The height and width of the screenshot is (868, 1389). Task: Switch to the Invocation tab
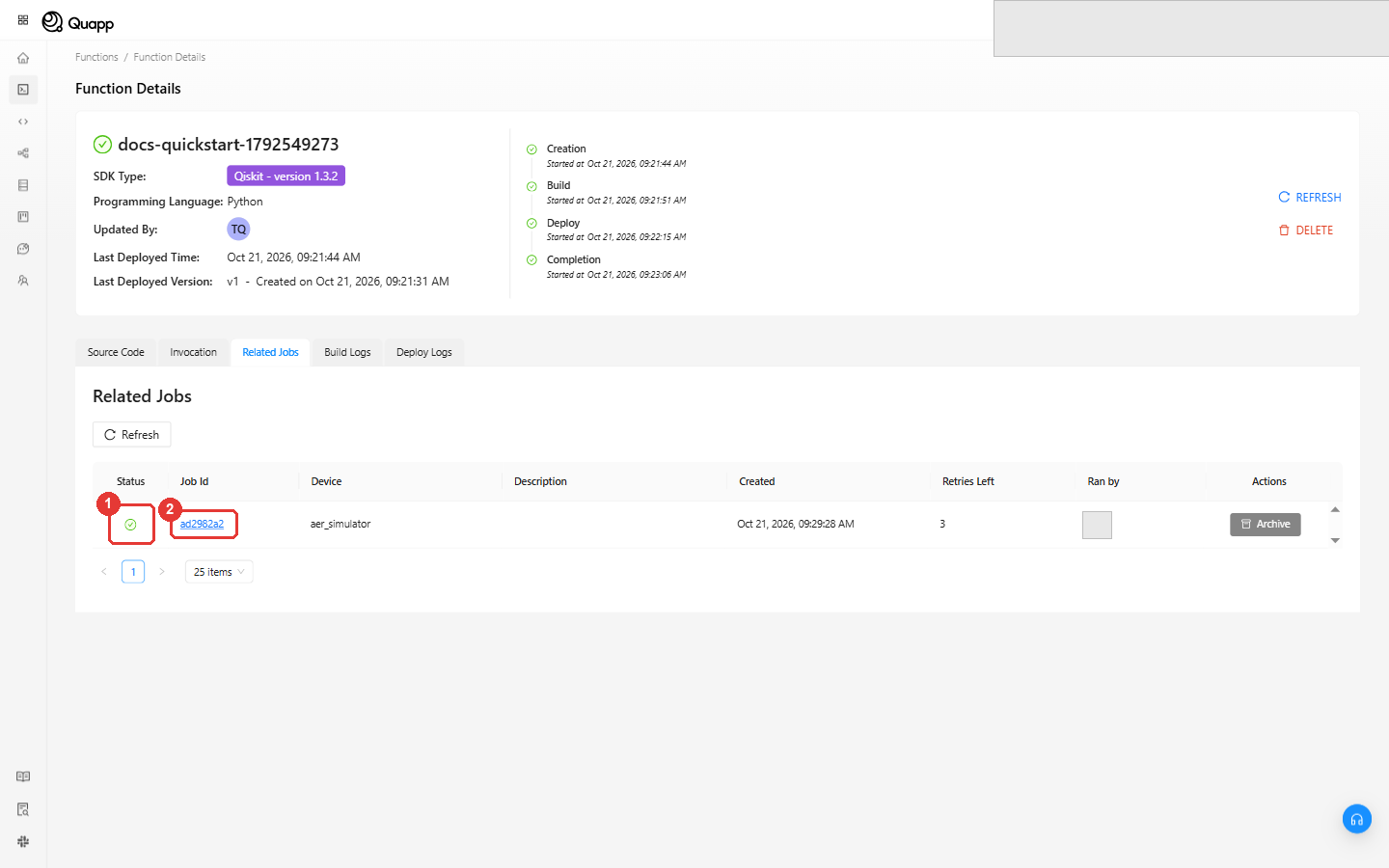pyautogui.click(x=193, y=352)
